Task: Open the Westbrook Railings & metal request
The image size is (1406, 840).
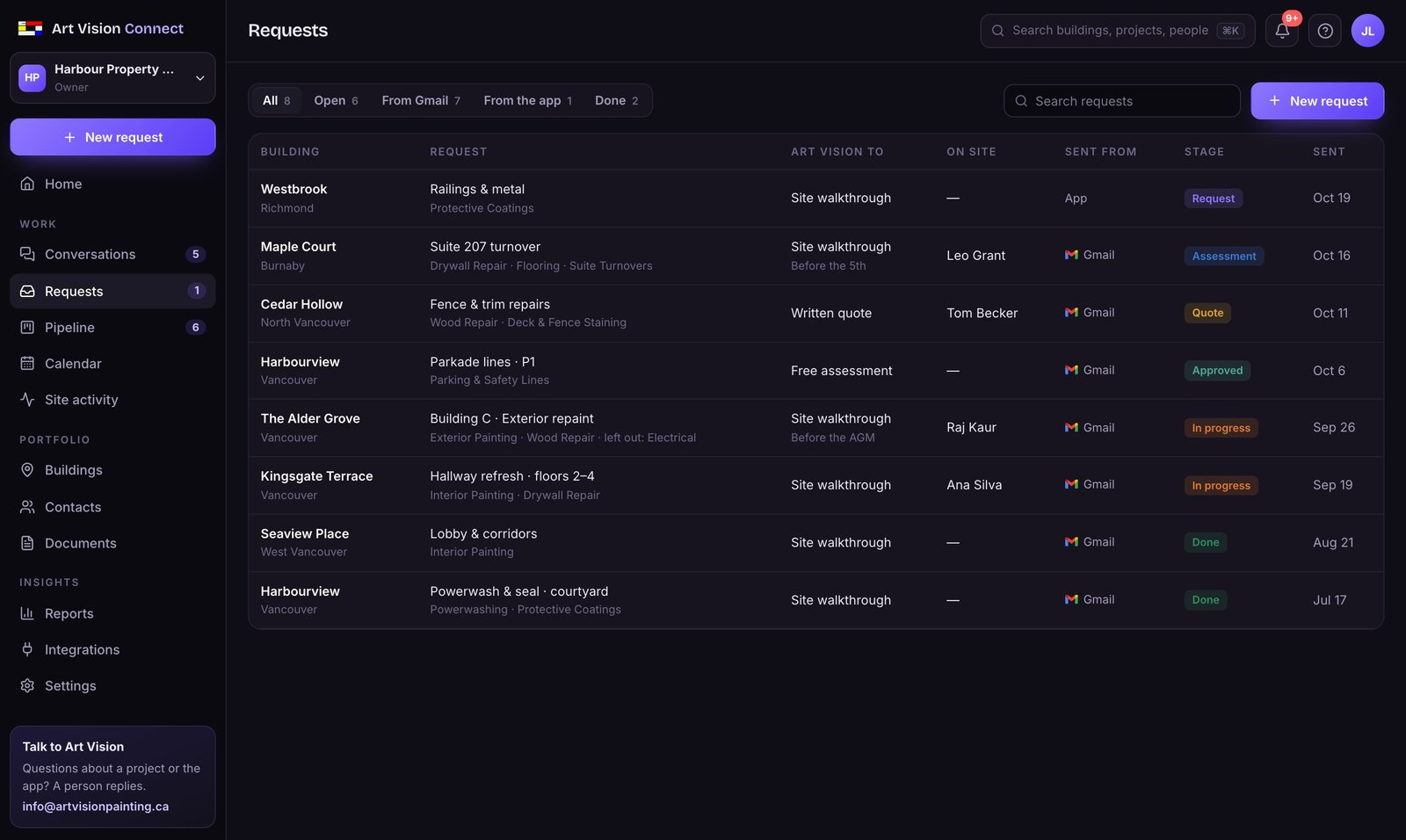Action: [x=815, y=199]
